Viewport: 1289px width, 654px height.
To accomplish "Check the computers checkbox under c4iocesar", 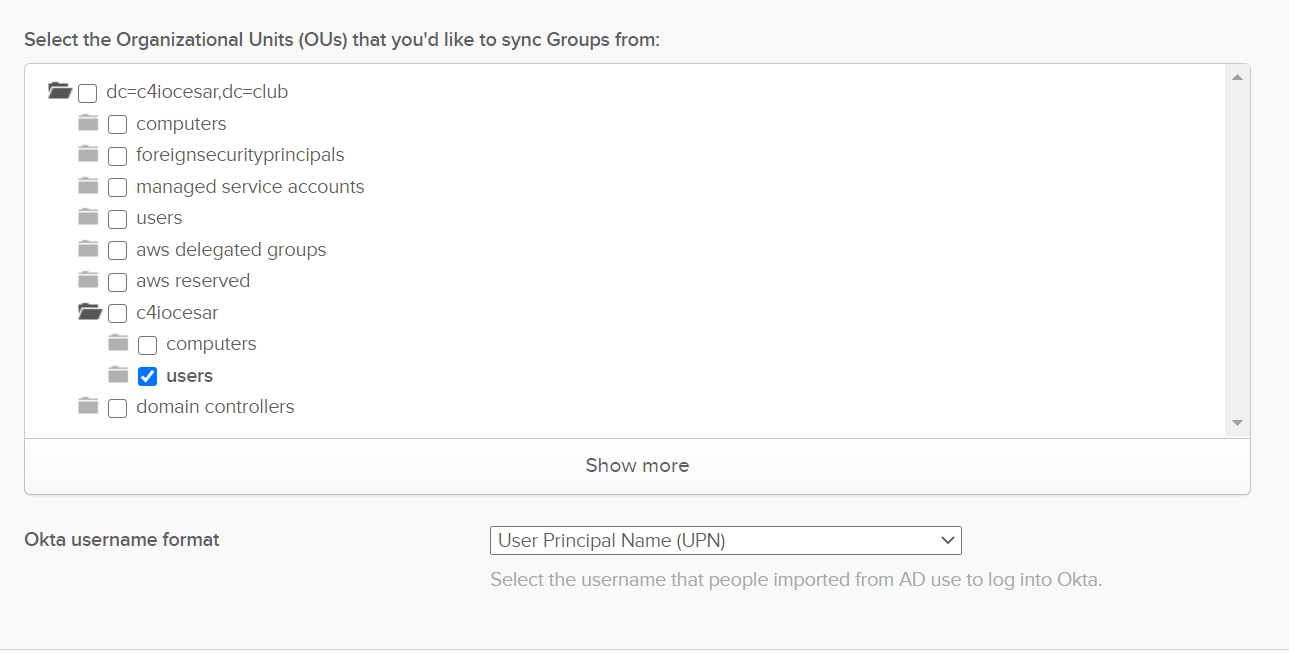I will pos(148,345).
